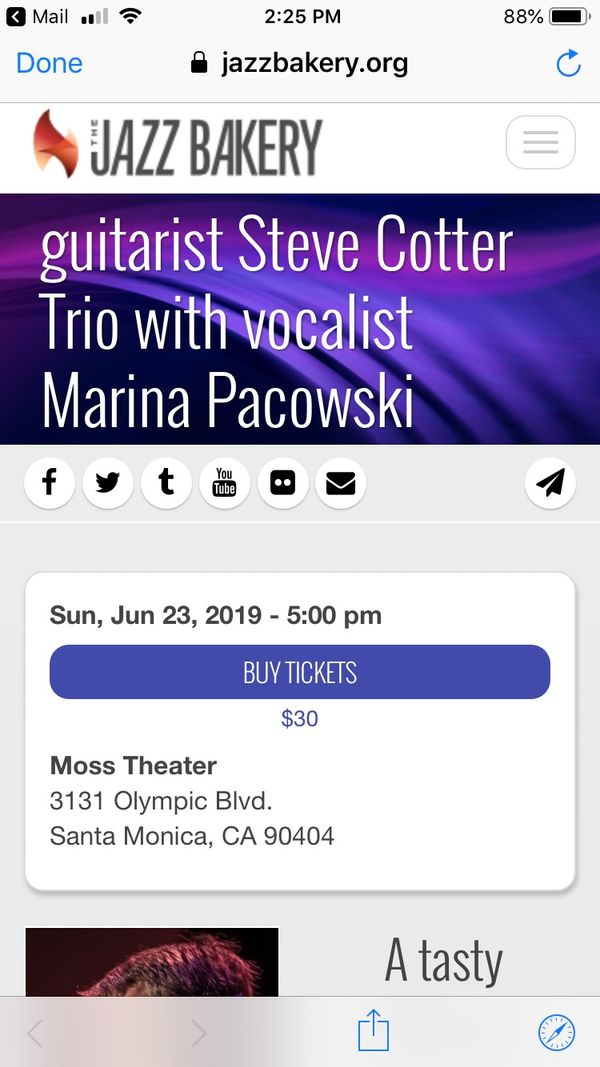The width and height of the screenshot is (600, 1067).
Task: Return to Mail app via back link
Action: tap(38, 16)
